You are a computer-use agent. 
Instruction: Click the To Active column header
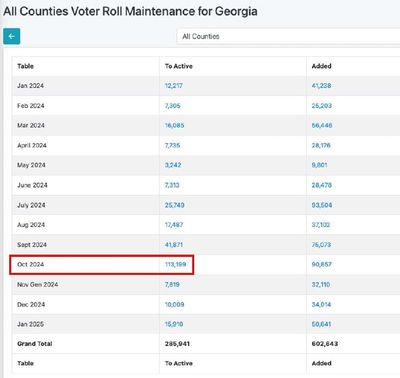pyautogui.click(x=179, y=66)
